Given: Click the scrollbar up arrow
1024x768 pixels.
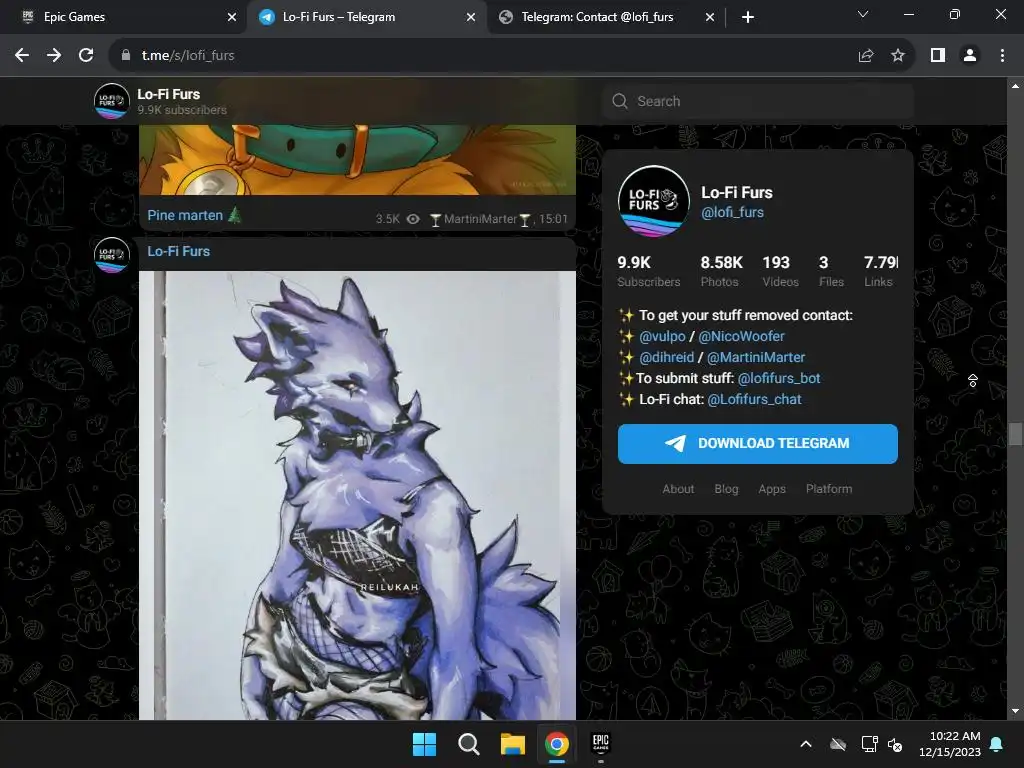Looking at the screenshot, I should coord(1015,86).
